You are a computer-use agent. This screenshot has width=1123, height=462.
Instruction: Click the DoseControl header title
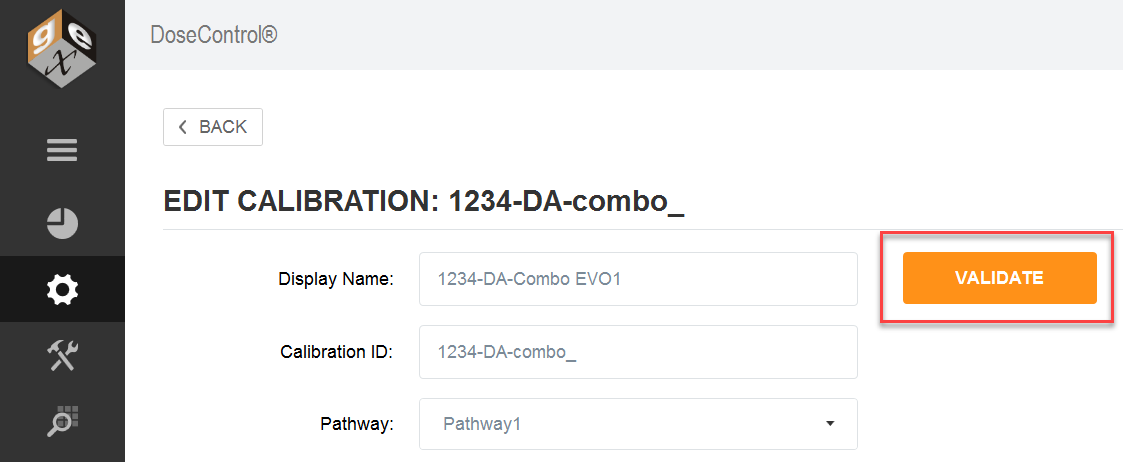pyautogui.click(x=213, y=34)
